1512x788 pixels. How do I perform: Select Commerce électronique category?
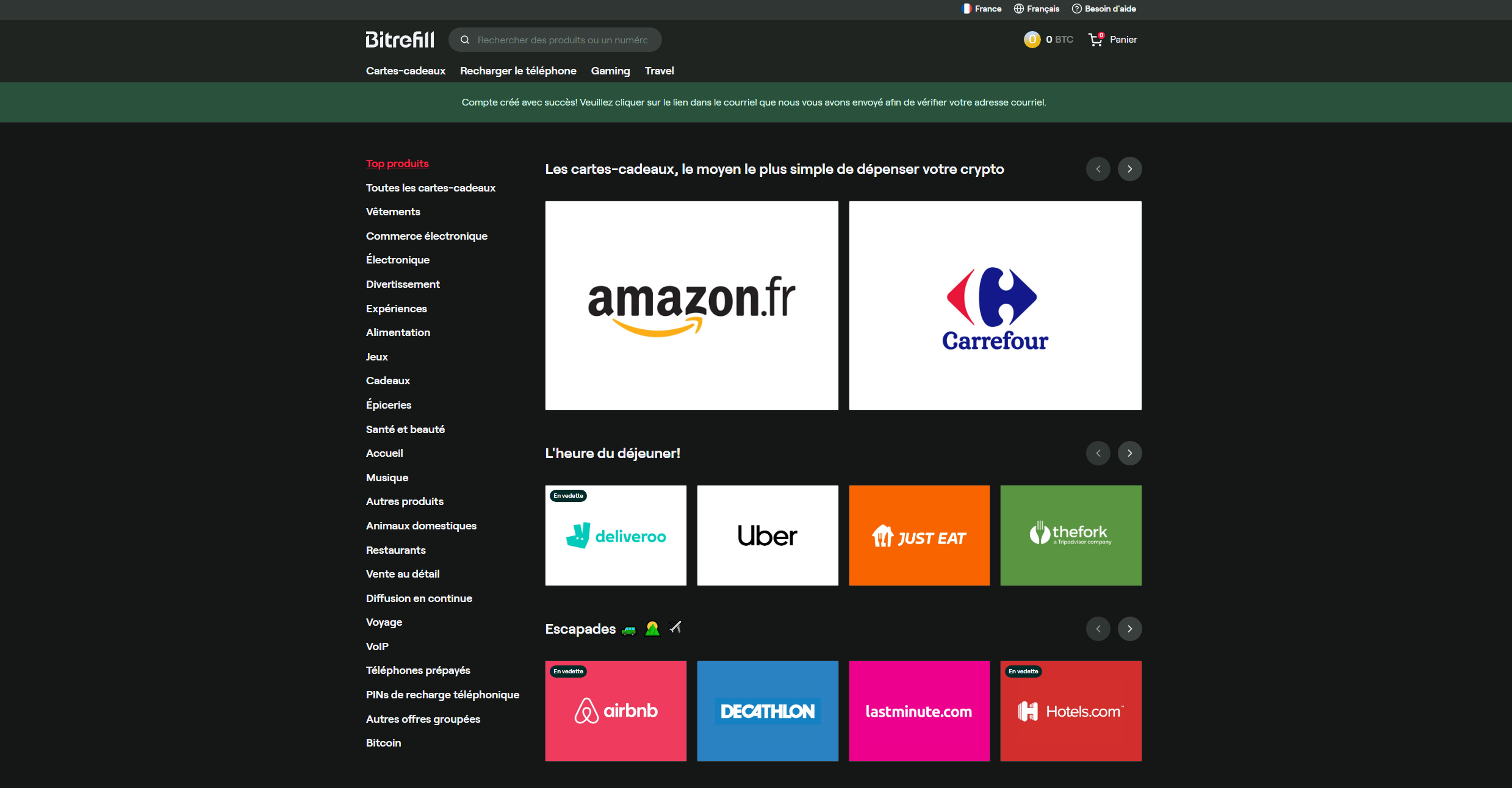click(427, 236)
